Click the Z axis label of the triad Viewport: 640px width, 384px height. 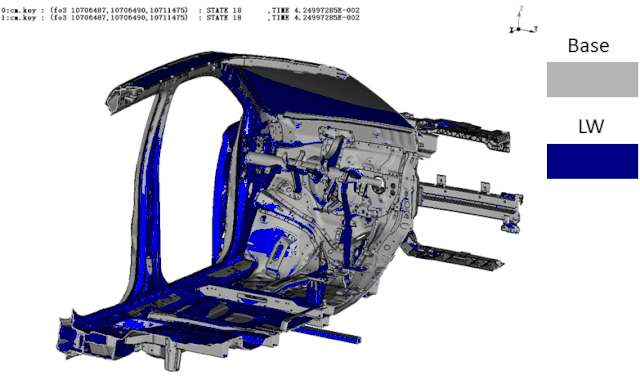click(x=521, y=9)
